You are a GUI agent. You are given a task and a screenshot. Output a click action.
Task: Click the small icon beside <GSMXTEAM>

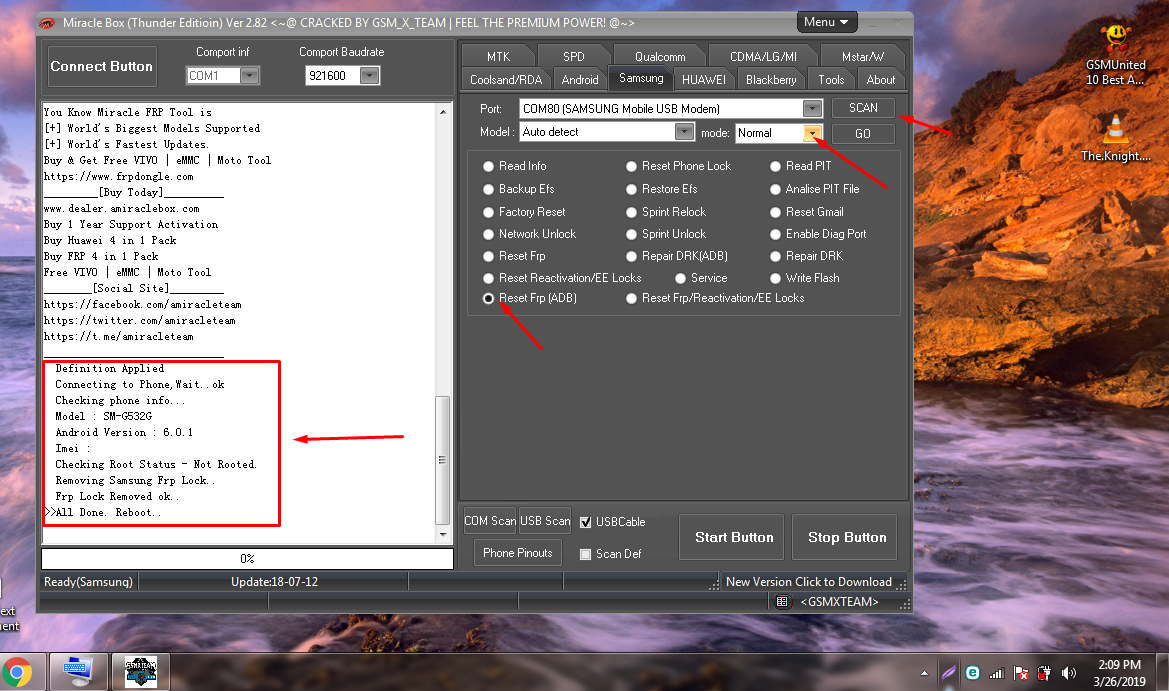click(782, 602)
